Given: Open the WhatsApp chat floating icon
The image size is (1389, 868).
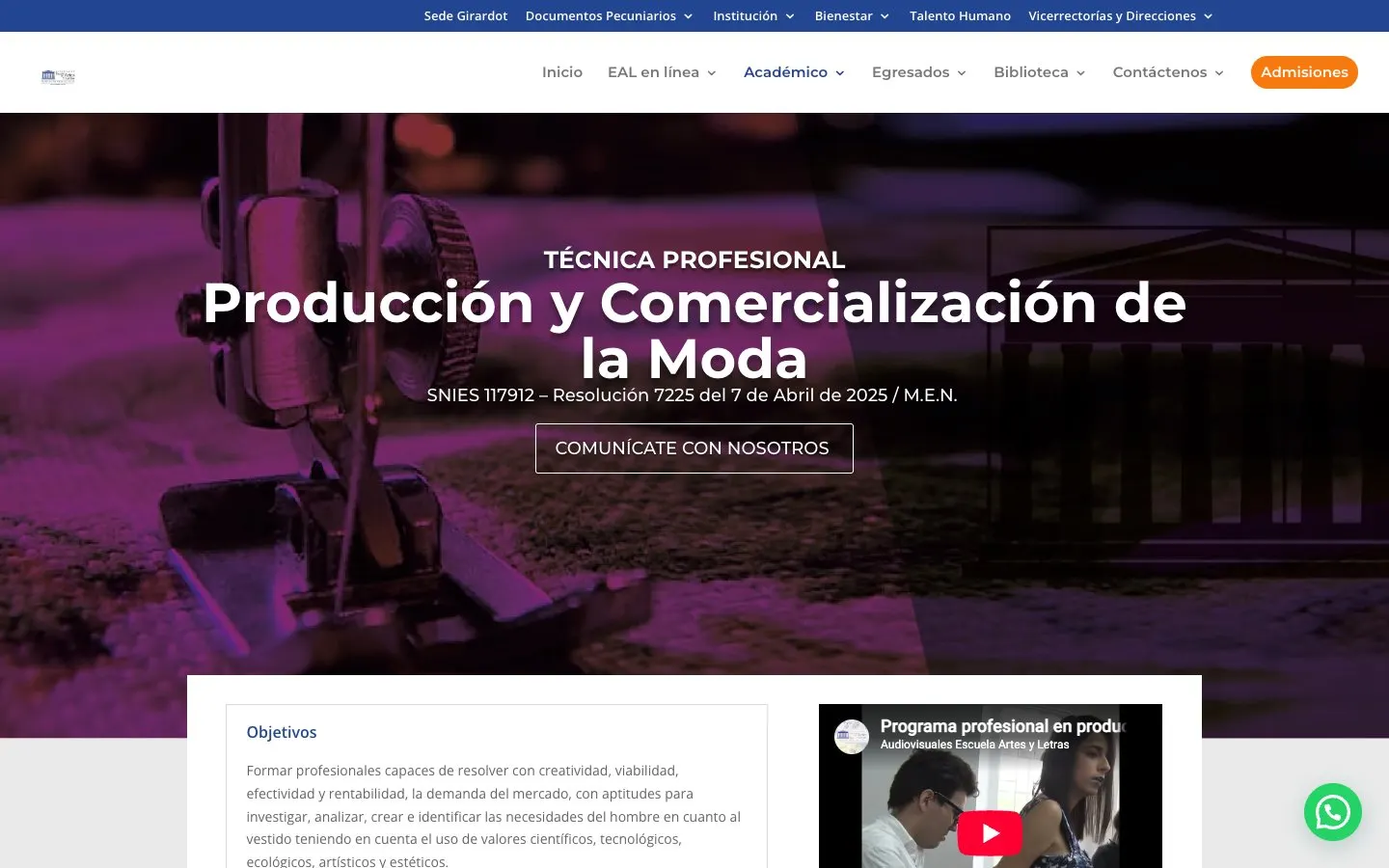Looking at the screenshot, I should 1332,812.
